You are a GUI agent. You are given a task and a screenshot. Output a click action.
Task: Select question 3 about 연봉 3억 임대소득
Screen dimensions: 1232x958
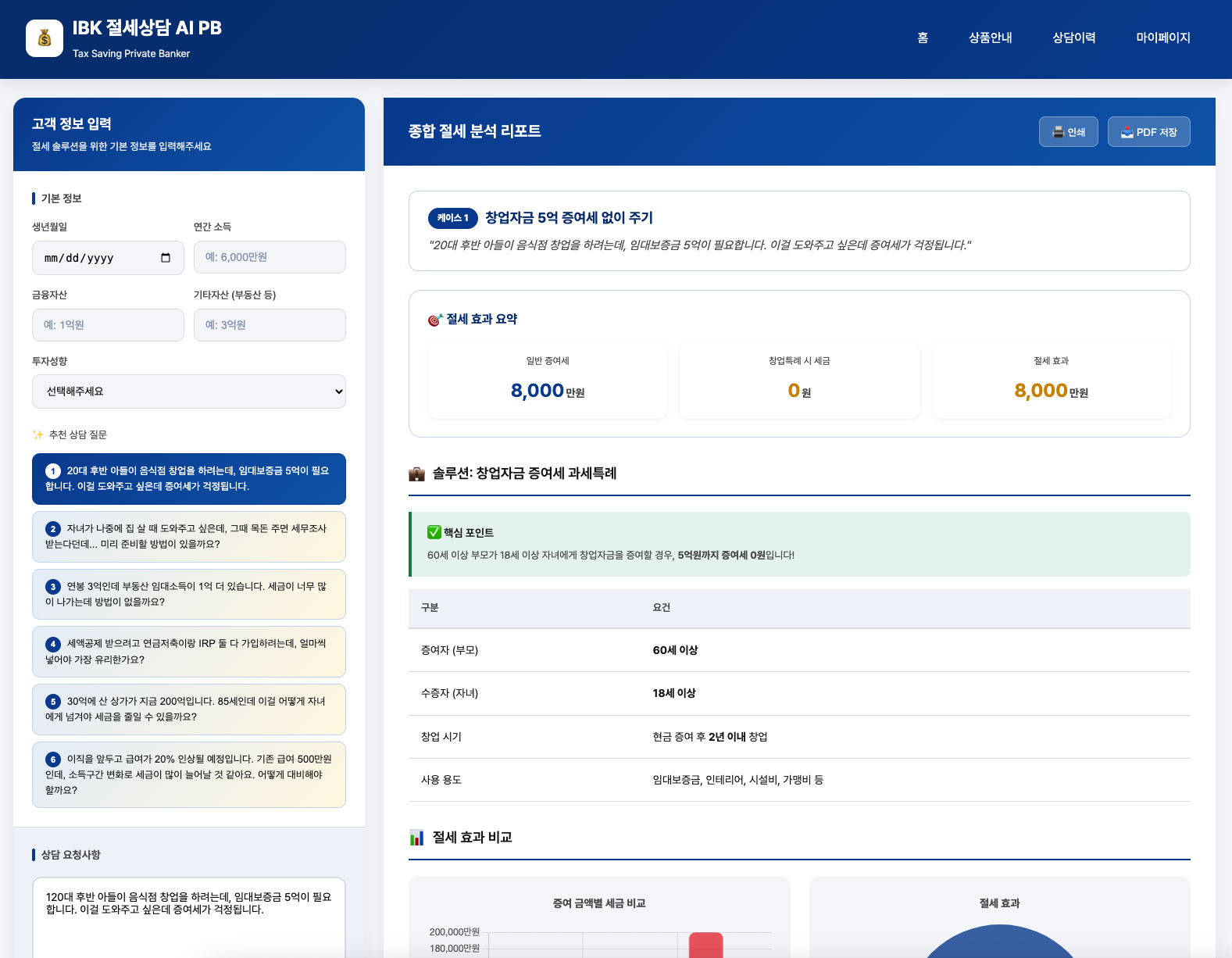pyautogui.click(x=189, y=595)
